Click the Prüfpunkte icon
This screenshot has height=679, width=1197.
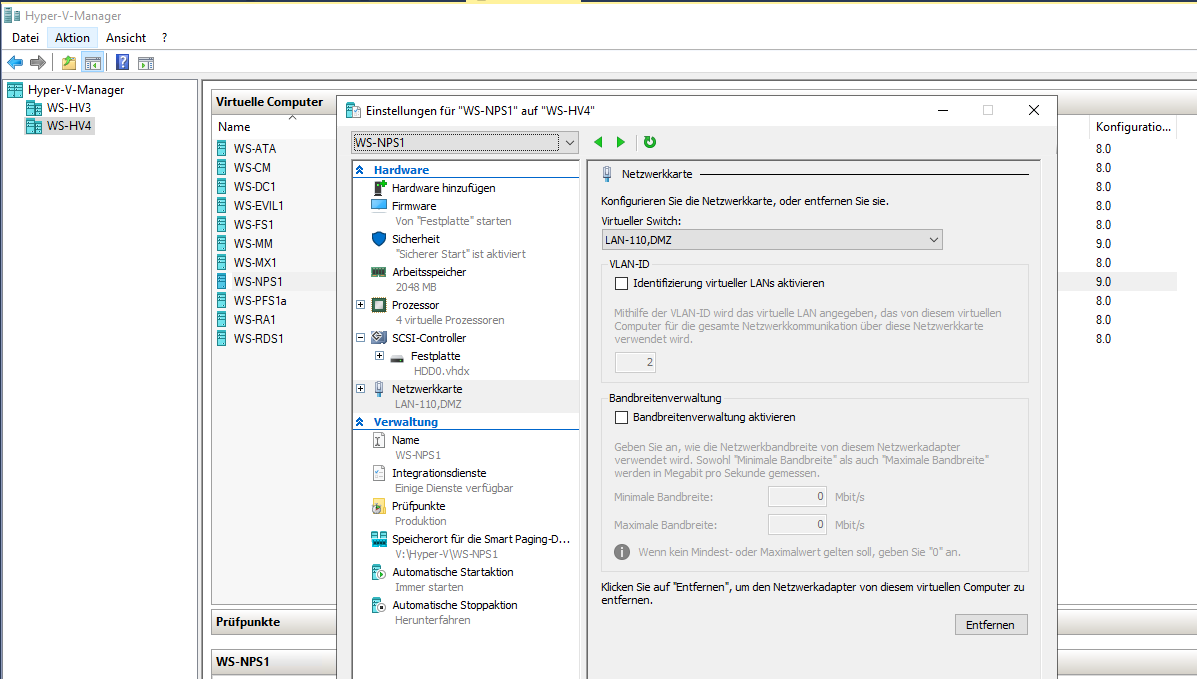[379, 506]
